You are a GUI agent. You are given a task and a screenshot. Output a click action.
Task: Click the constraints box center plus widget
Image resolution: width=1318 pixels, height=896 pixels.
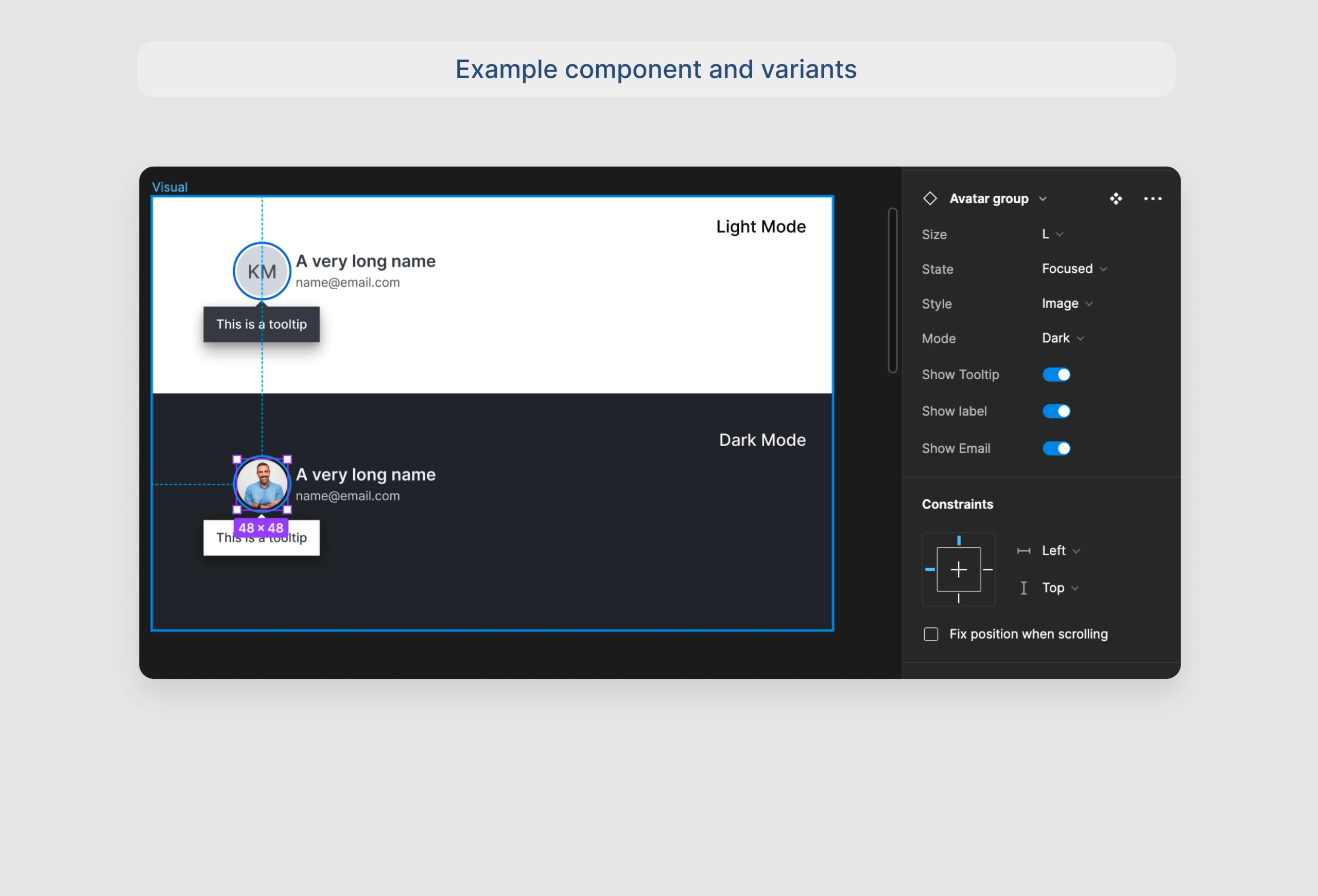(x=959, y=569)
